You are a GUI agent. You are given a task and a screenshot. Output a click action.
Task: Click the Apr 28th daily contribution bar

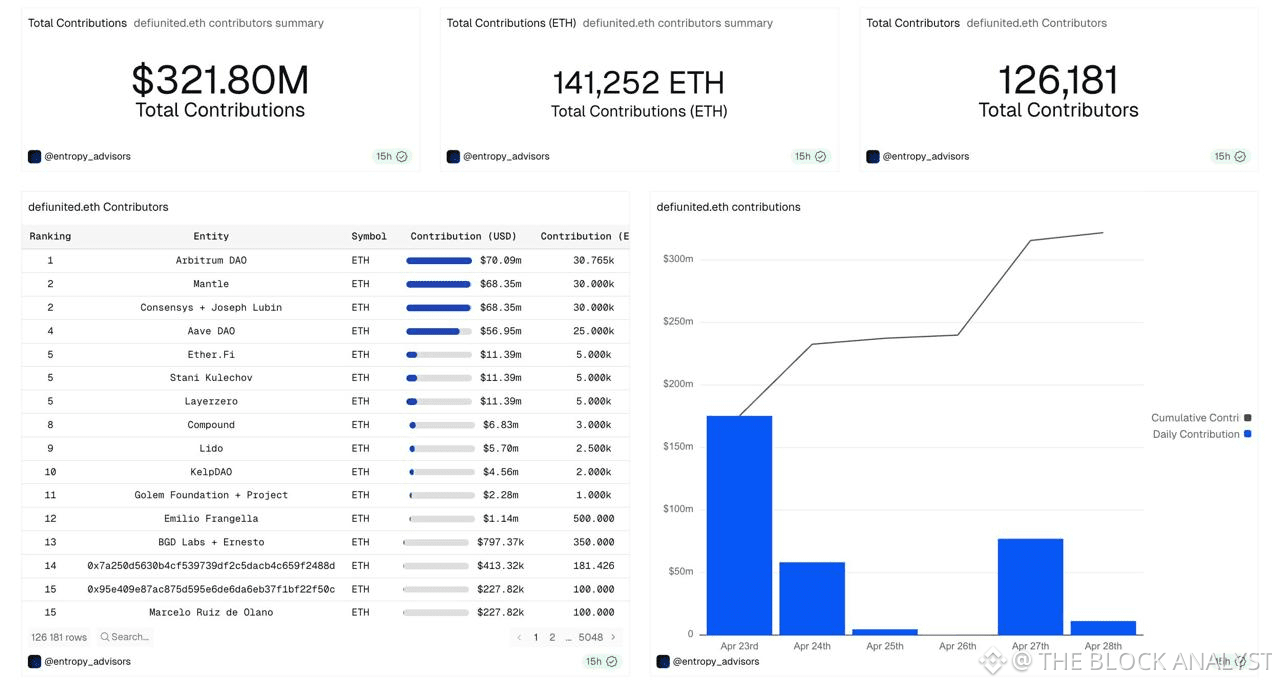point(1103,628)
